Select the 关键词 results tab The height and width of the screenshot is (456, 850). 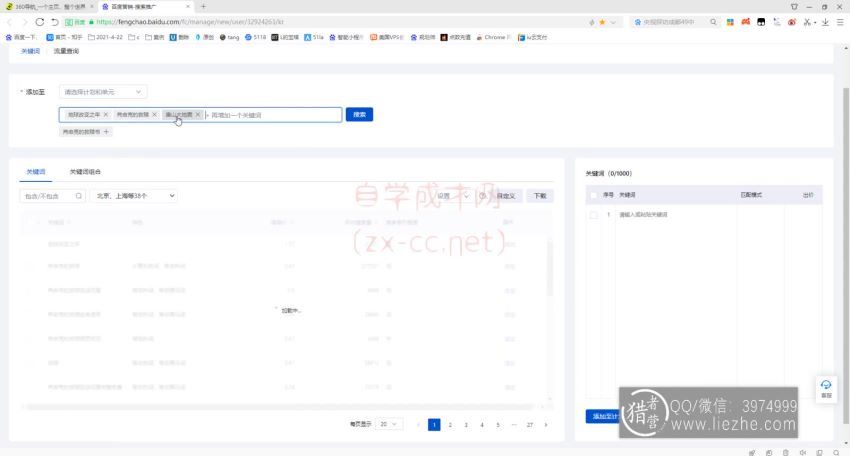coord(36,172)
